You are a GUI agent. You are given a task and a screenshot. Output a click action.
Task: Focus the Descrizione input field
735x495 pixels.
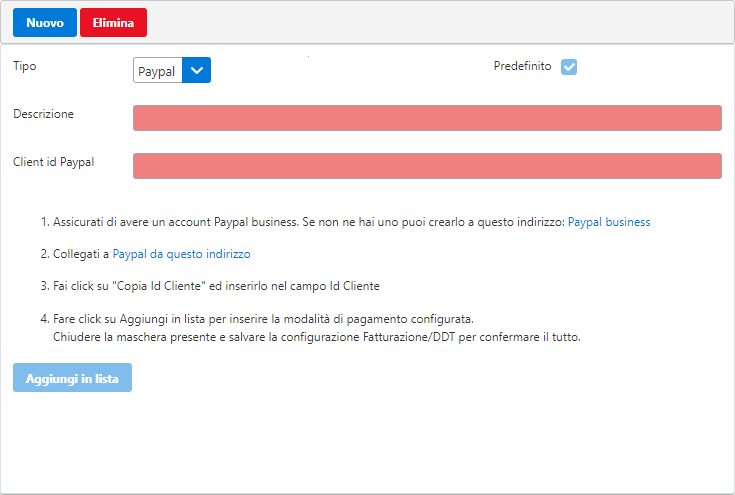(427, 118)
